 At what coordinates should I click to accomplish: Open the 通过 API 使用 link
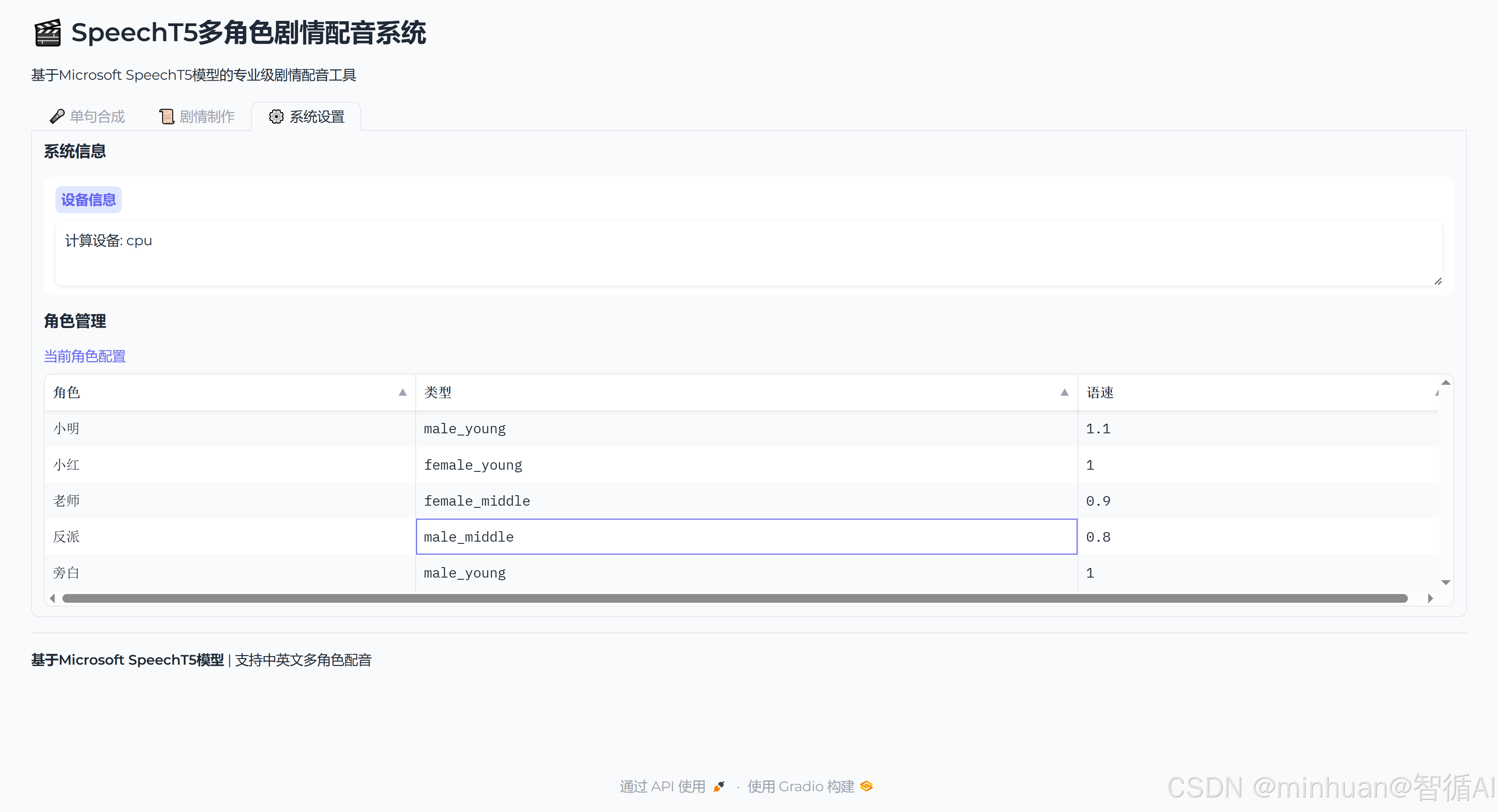[662, 786]
